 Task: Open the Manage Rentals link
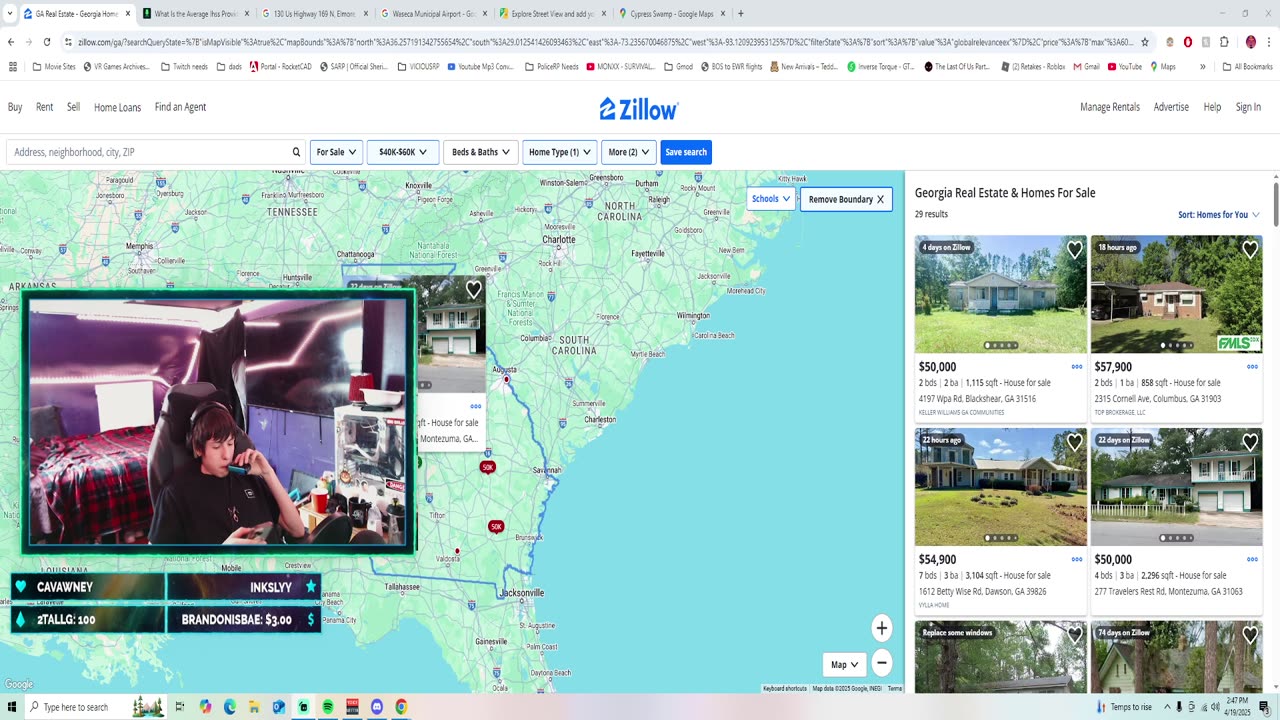(1110, 107)
